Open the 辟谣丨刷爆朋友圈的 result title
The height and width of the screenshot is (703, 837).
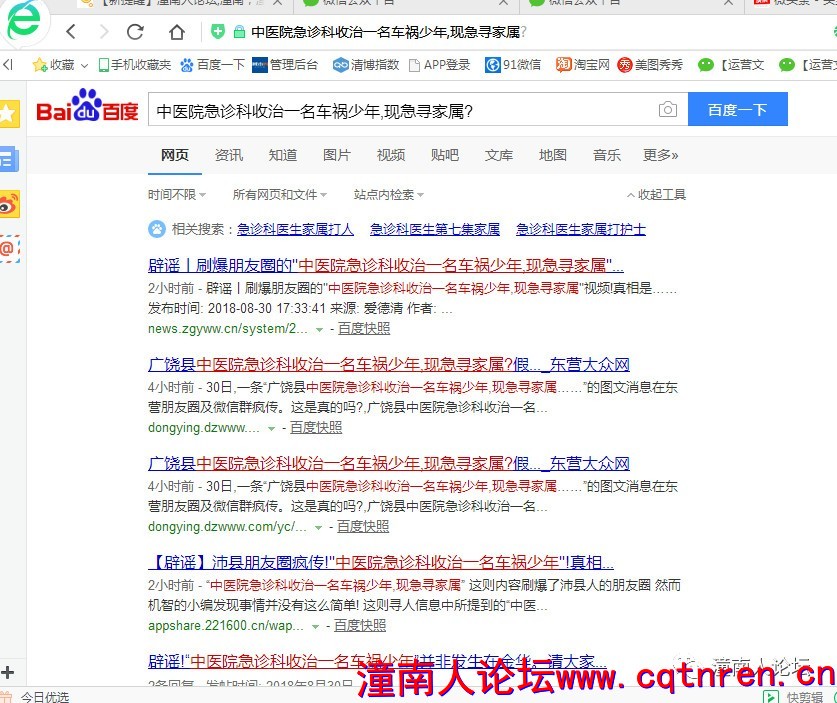[x=385, y=265]
